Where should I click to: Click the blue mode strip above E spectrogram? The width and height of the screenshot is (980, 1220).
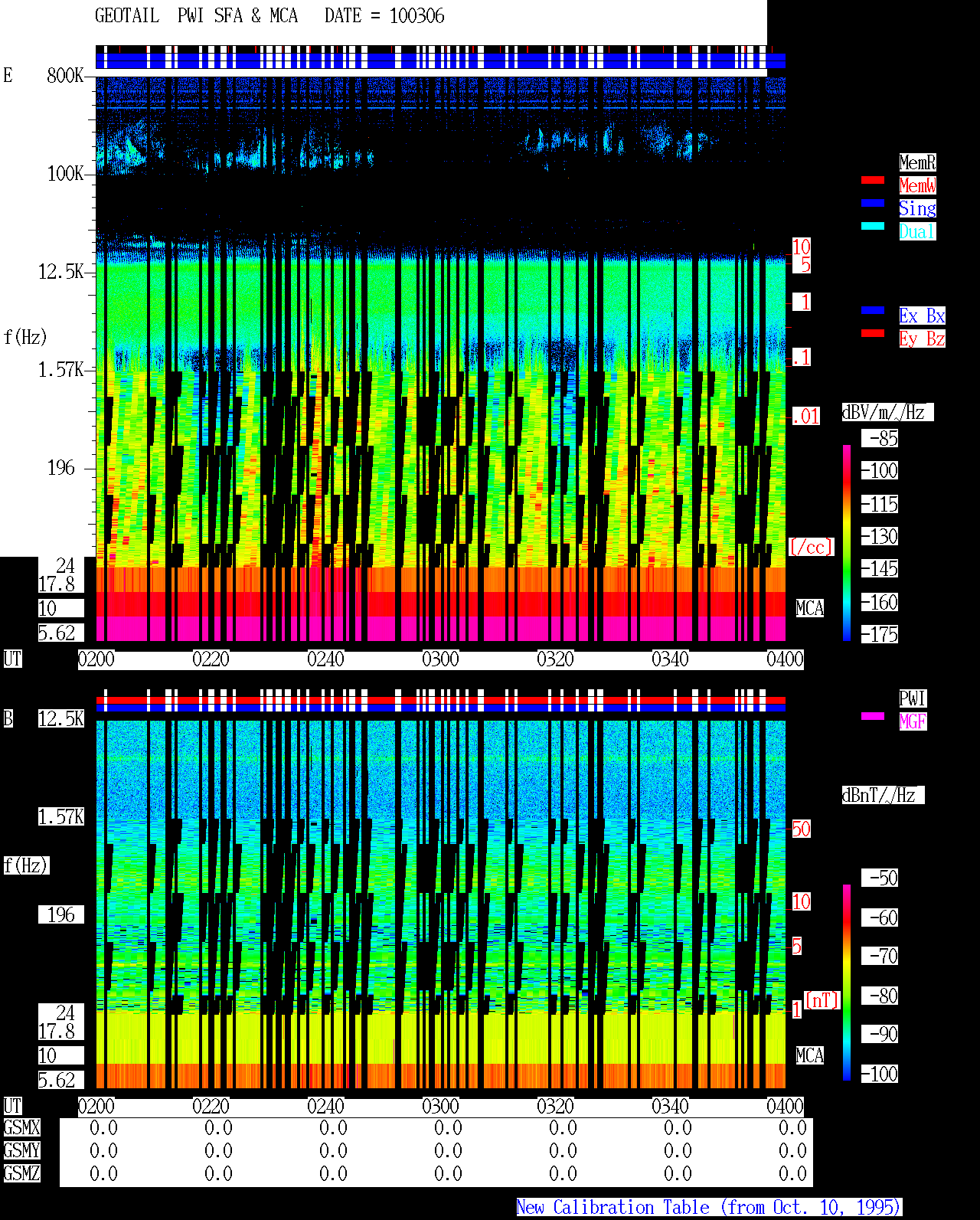point(441,60)
